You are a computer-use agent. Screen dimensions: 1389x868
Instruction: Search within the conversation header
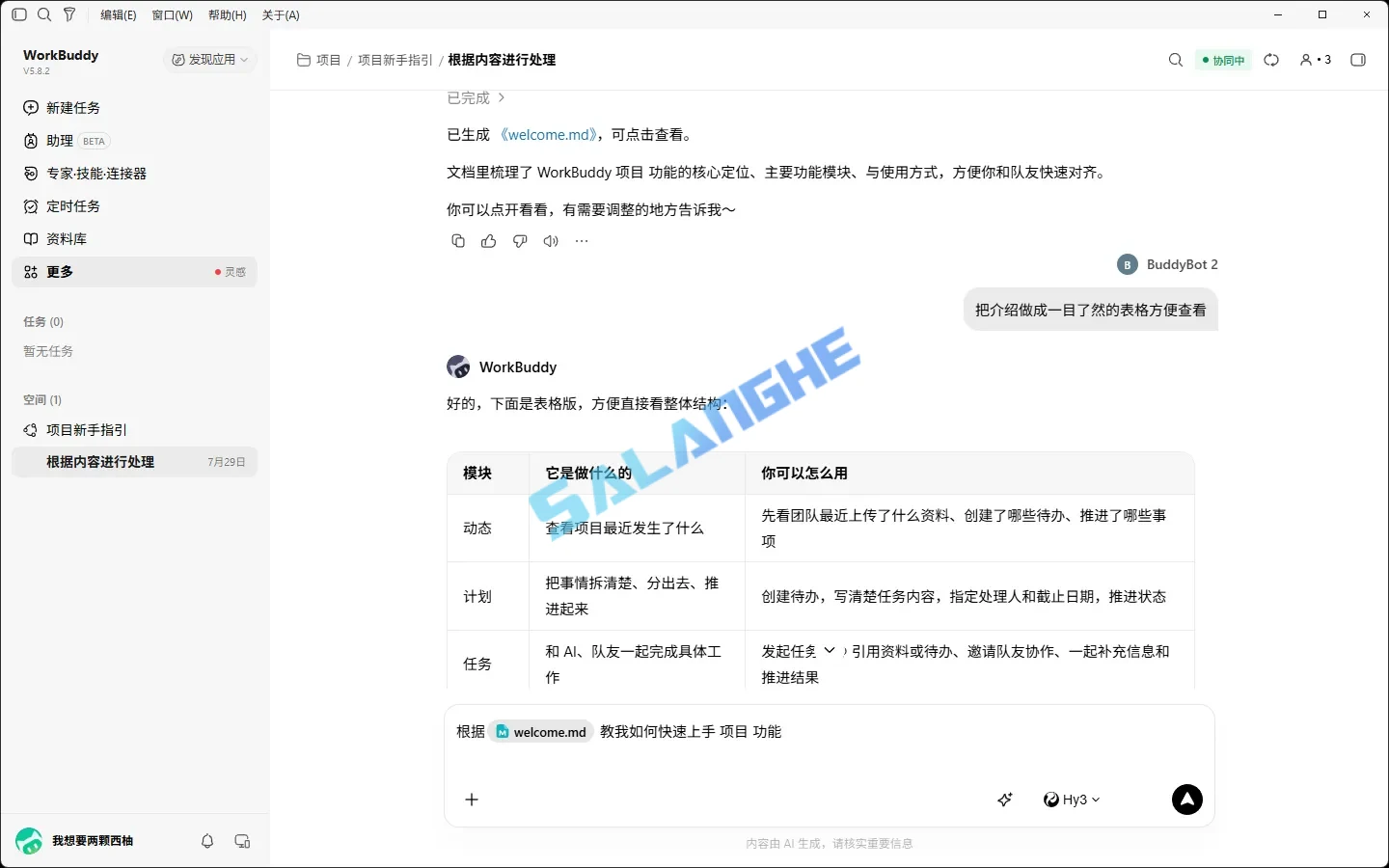pyautogui.click(x=1175, y=60)
